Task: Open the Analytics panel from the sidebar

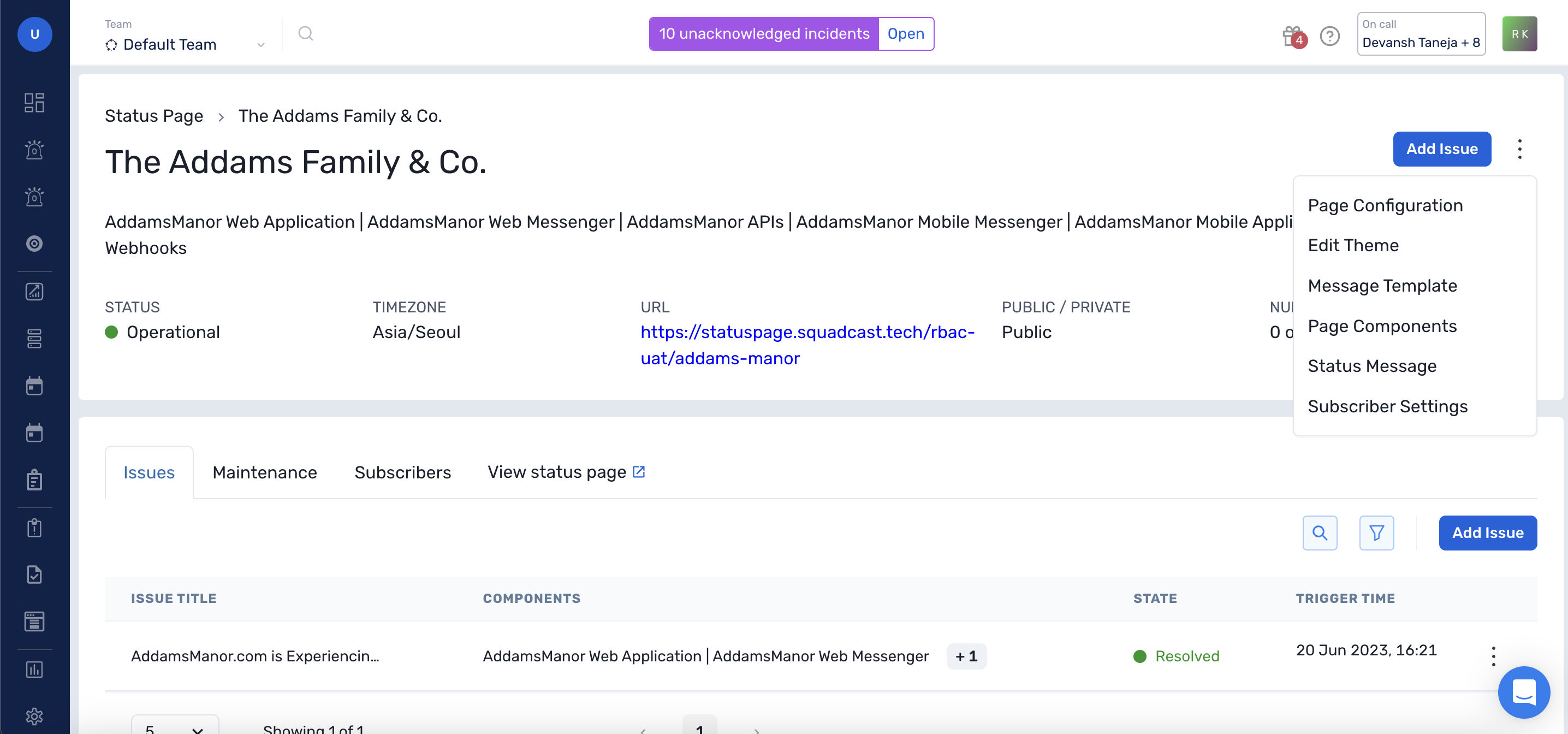Action: 34,291
